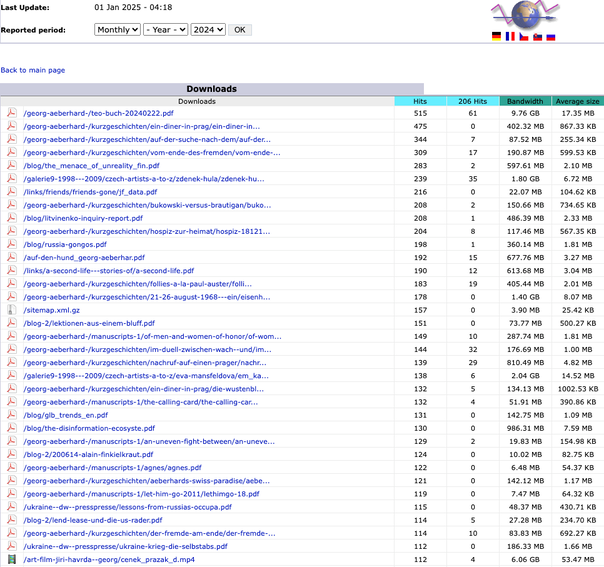Open the eva-mansfeldova download link
Viewport: 604px width, 567px height.
pos(146,376)
